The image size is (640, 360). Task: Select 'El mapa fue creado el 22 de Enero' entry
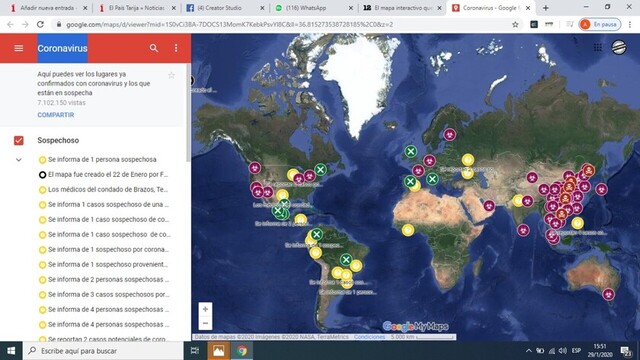point(102,175)
